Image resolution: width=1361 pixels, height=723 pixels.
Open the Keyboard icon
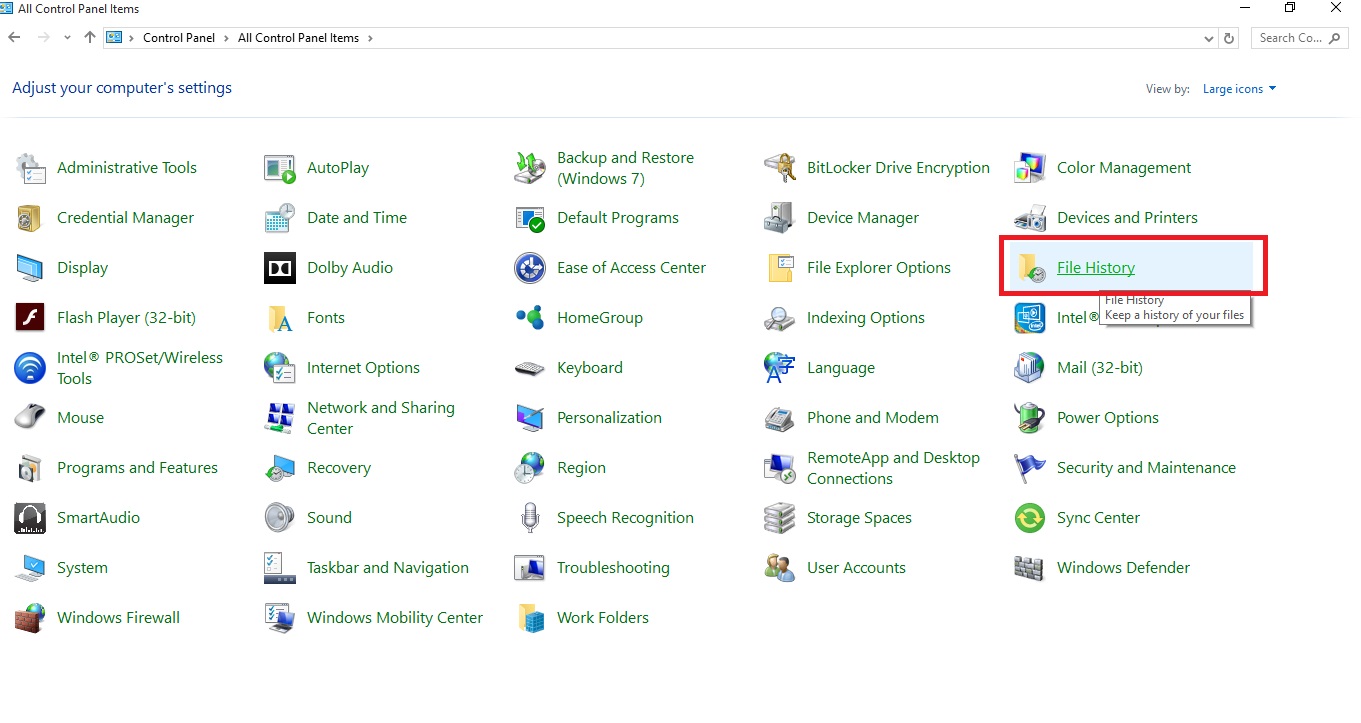(x=530, y=368)
